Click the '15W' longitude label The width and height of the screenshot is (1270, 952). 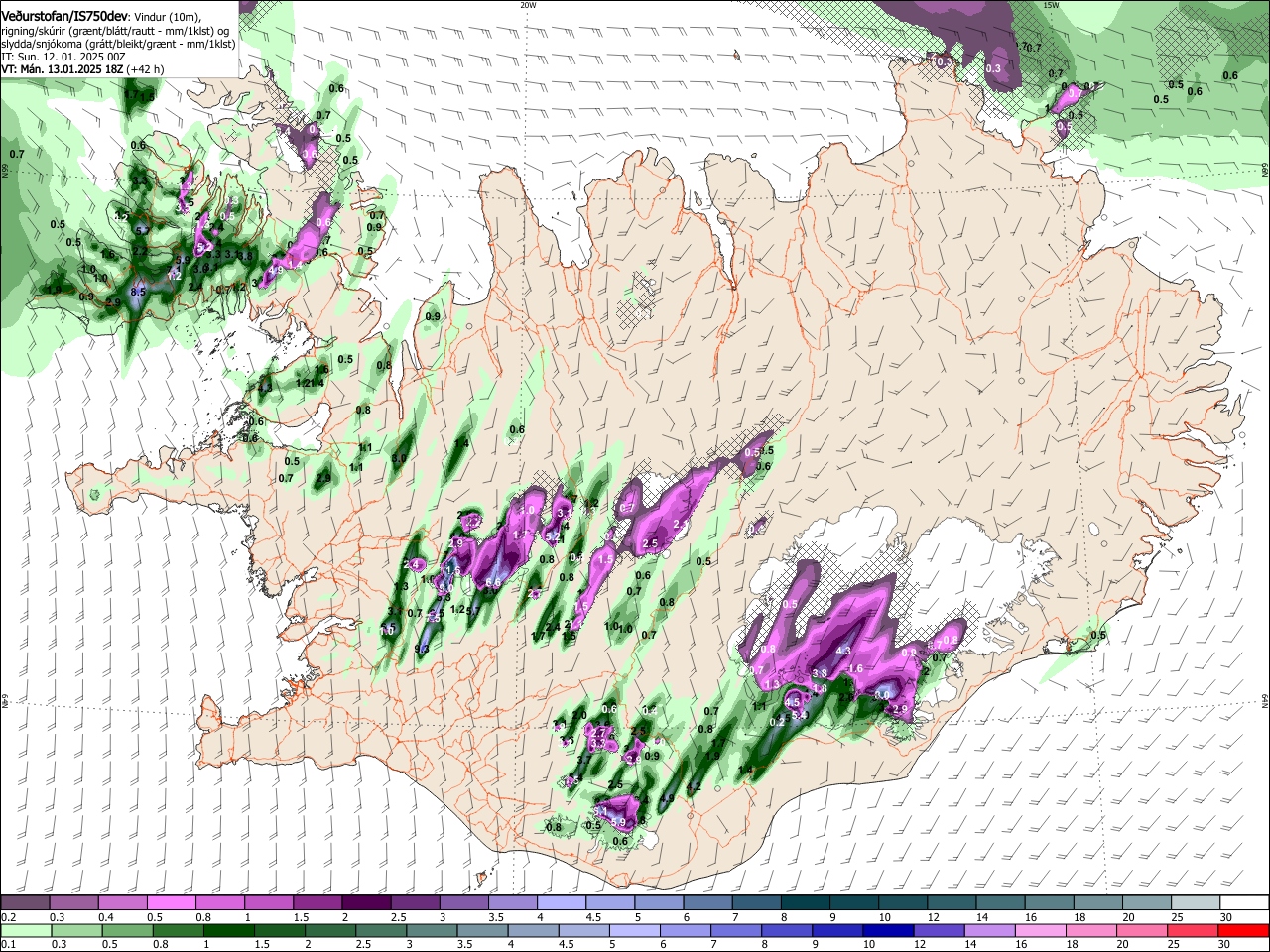pos(1051,5)
